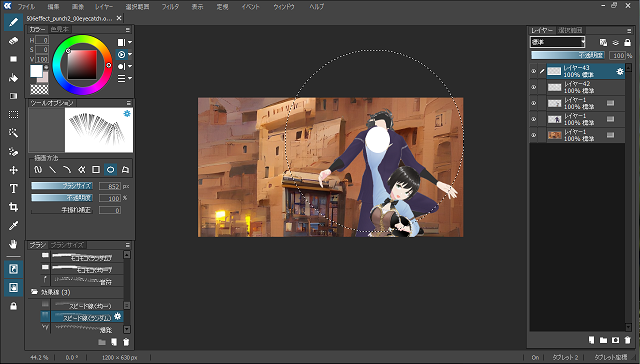
Task: Select the eraser tool
Action: click(x=13, y=41)
